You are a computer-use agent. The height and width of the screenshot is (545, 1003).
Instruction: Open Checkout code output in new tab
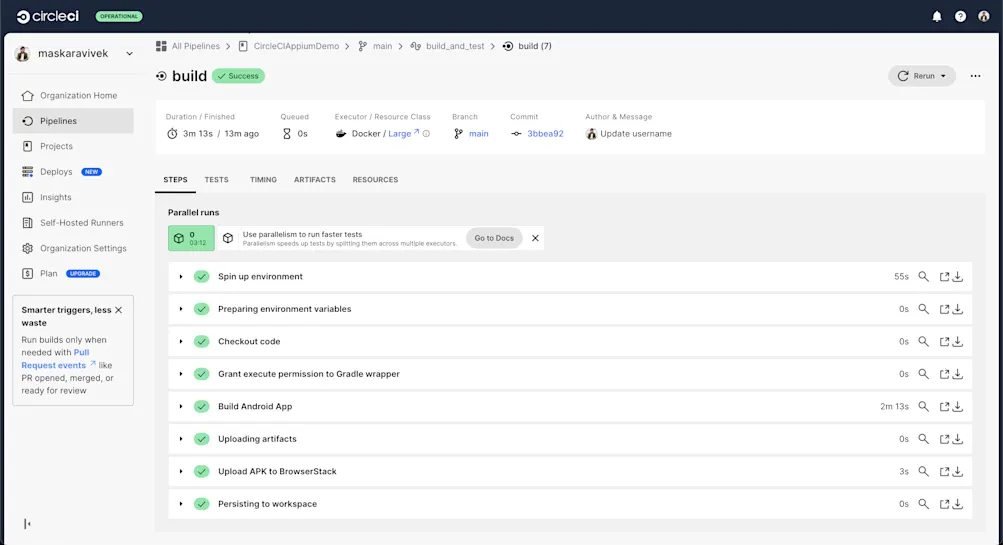(x=944, y=342)
